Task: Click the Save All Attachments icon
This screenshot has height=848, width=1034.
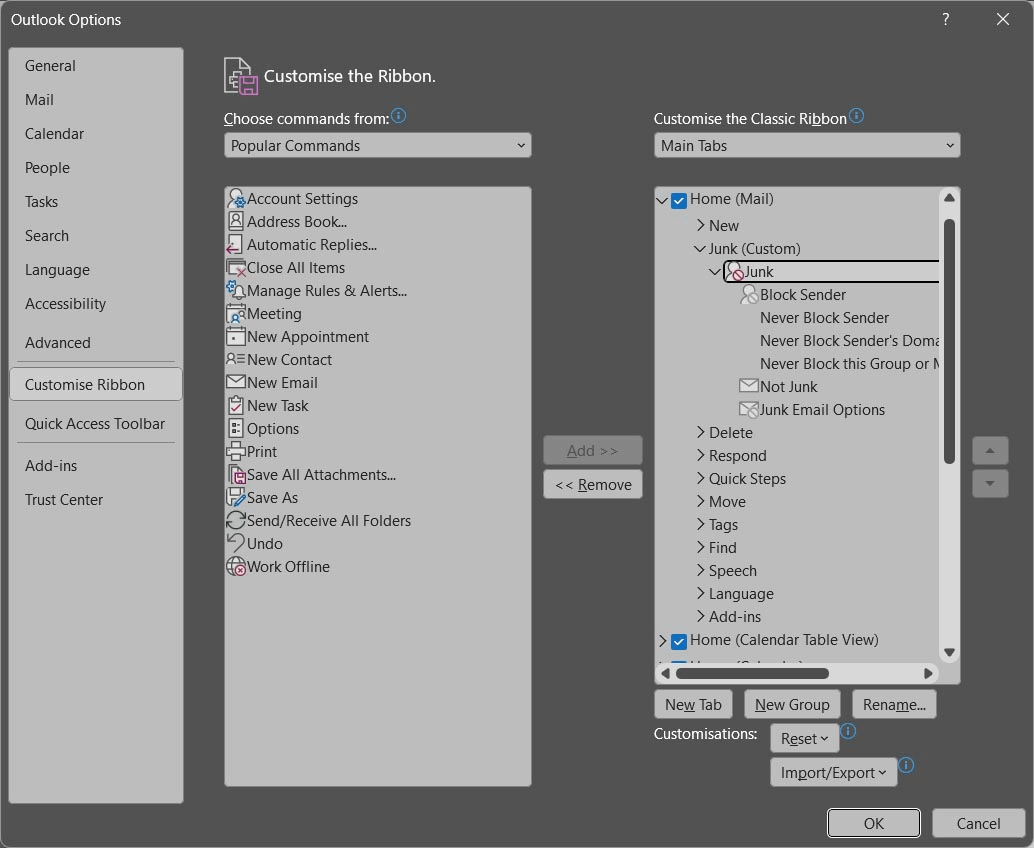Action: click(236, 475)
